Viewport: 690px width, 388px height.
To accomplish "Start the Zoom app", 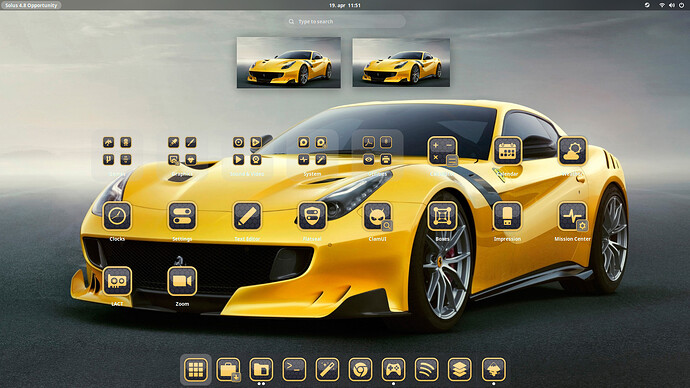I will pos(182,281).
